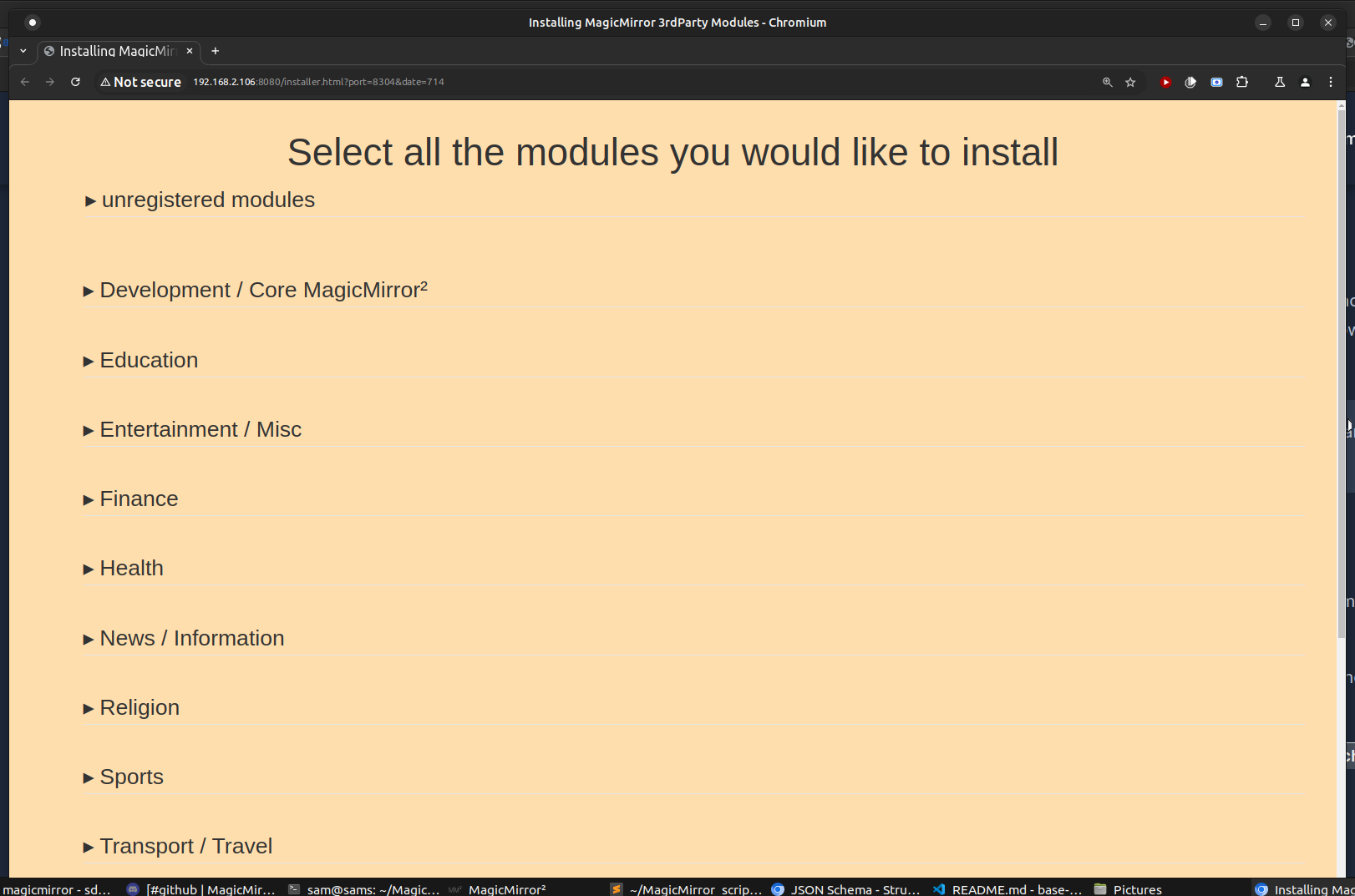Screen dimensions: 1355x896
Task: Expand the Entertainment / Misc category
Action: (x=192, y=429)
